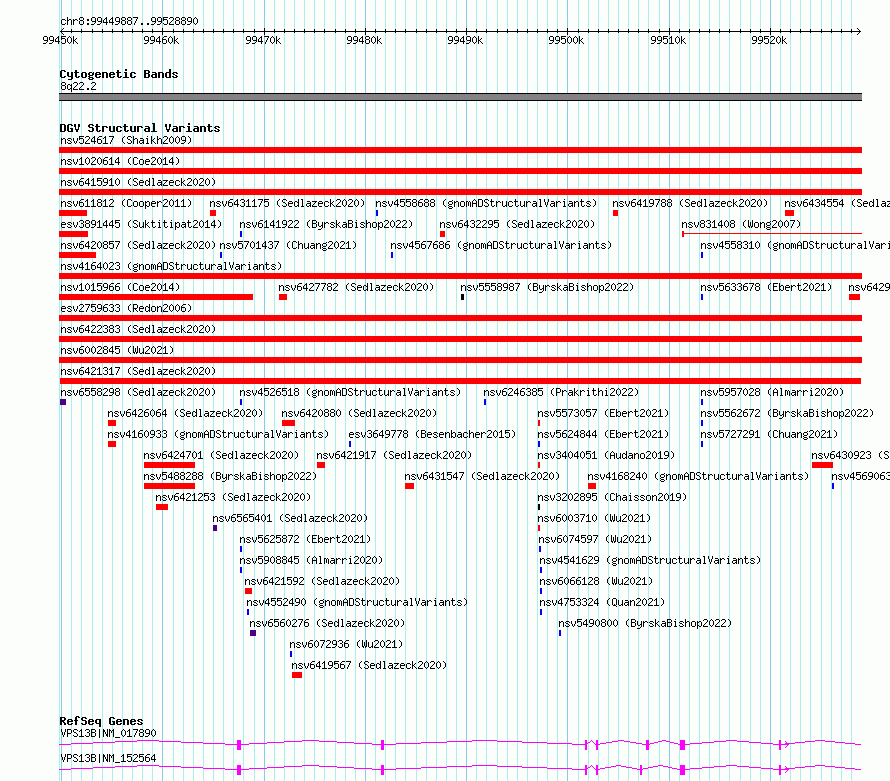Viewport: 890px width, 781px height.
Task: Select the RefSeq Genes track title
Action: pos(101,721)
